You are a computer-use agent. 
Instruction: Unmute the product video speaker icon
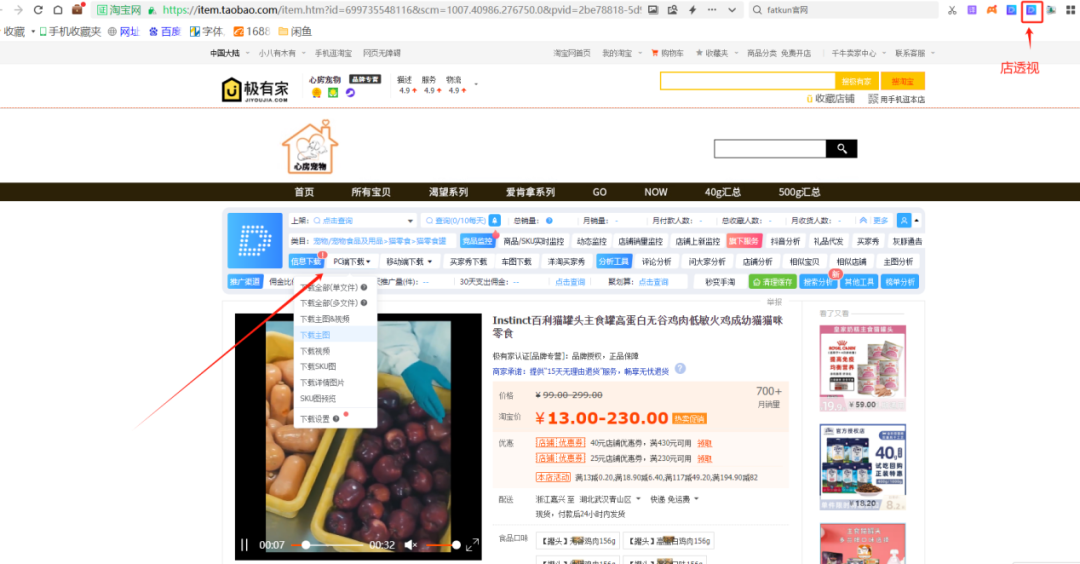pos(411,545)
